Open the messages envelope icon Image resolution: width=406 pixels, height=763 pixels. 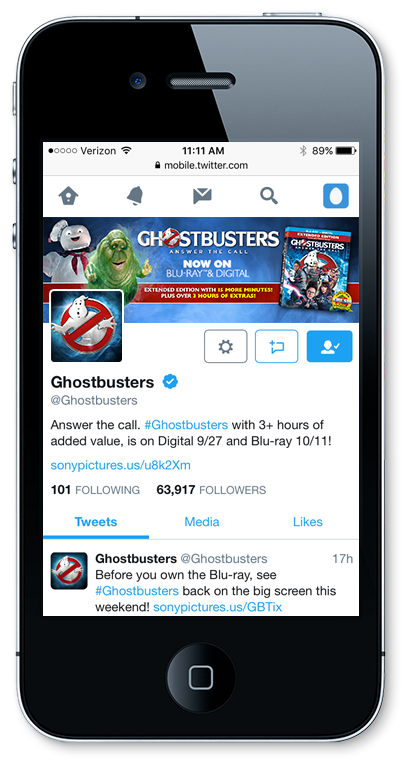(x=202, y=196)
